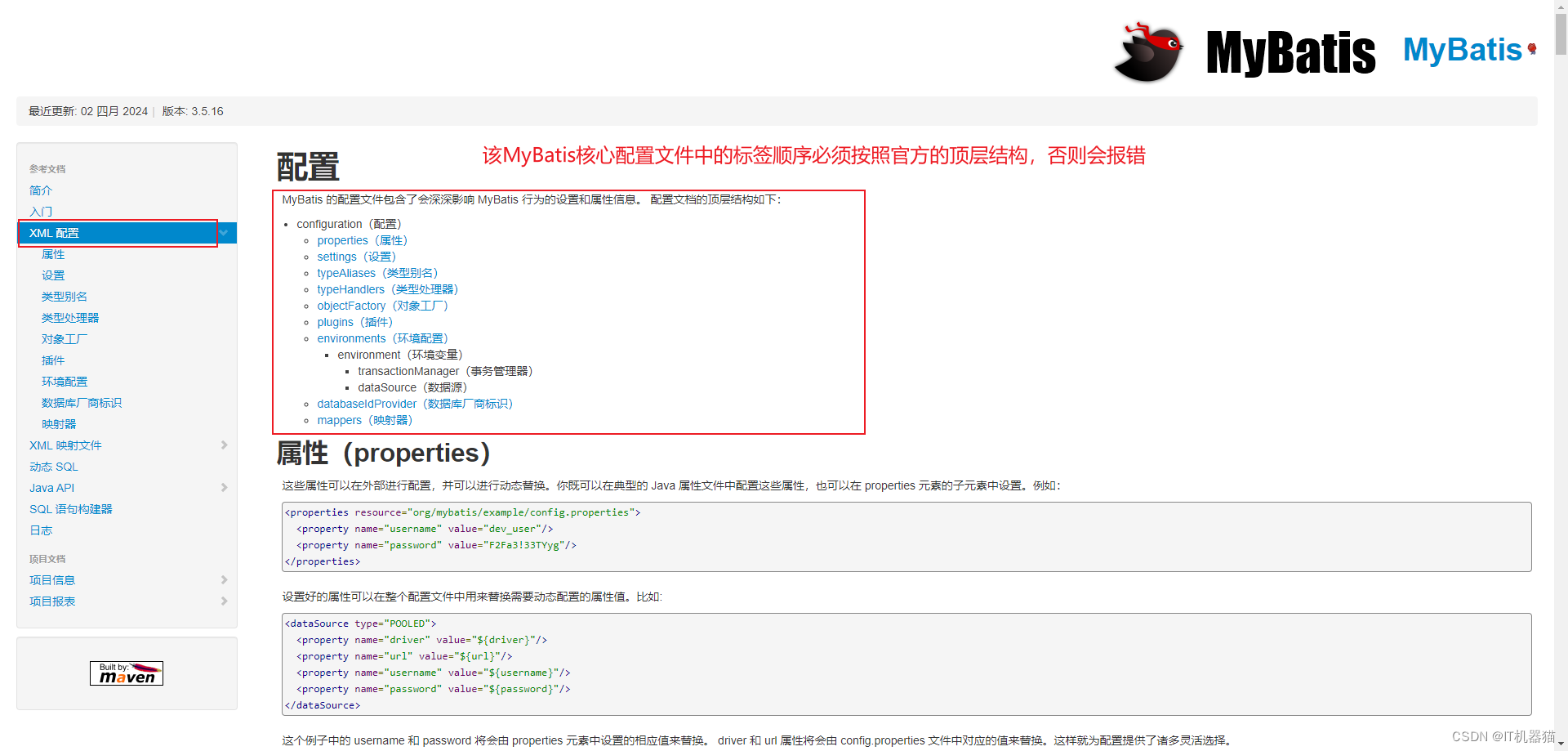Open 日志 in the sidebar
This screenshot has height=751, width=1568.
41,530
